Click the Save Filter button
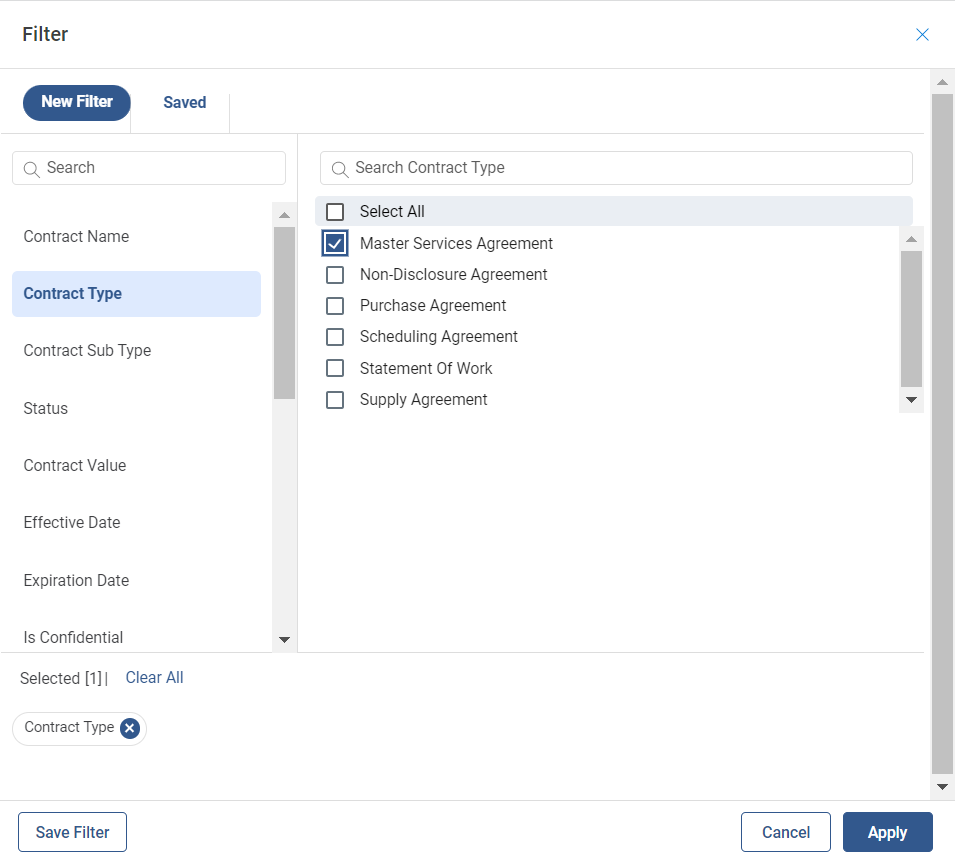Screen dimensions: 955x866 point(72,832)
